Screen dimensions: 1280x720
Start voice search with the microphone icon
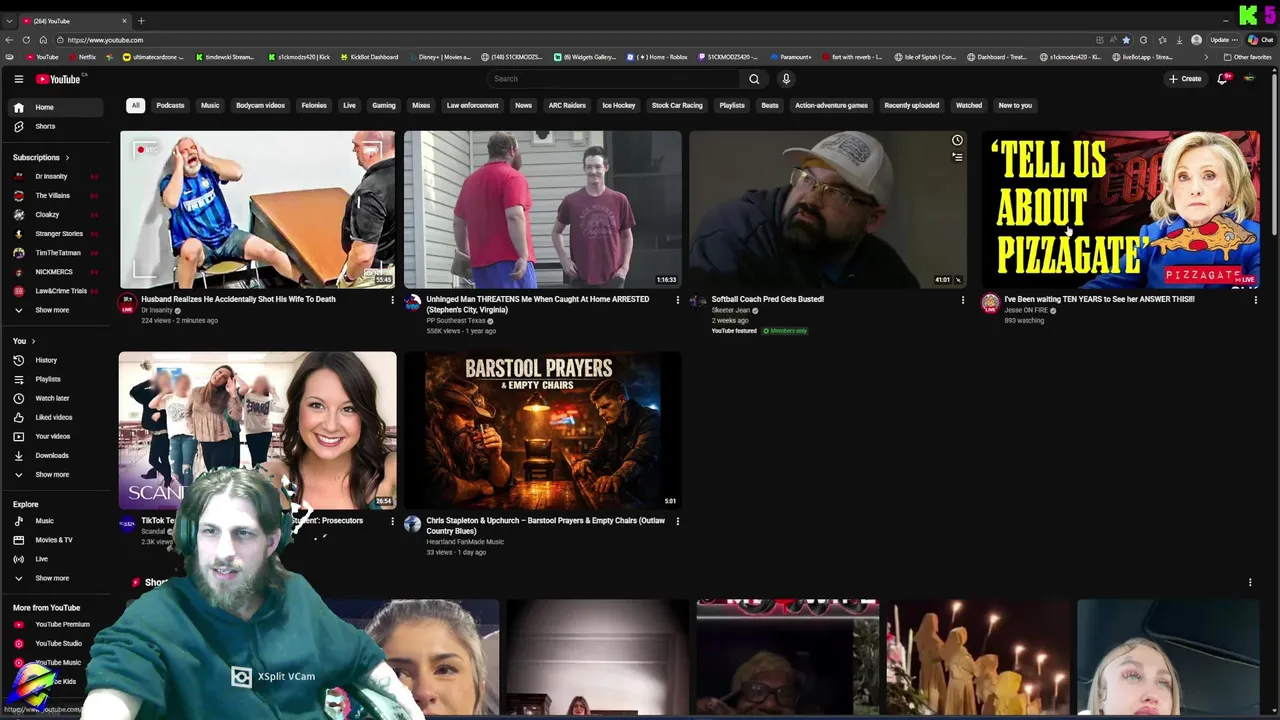click(x=786, y=79)
